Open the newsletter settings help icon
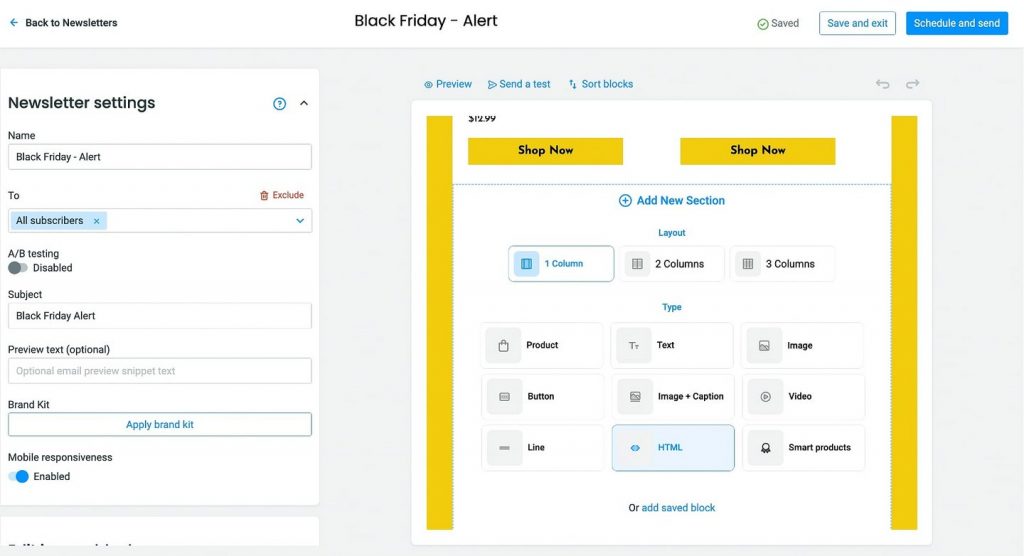The image size is (1024, 556). [280, 103]
